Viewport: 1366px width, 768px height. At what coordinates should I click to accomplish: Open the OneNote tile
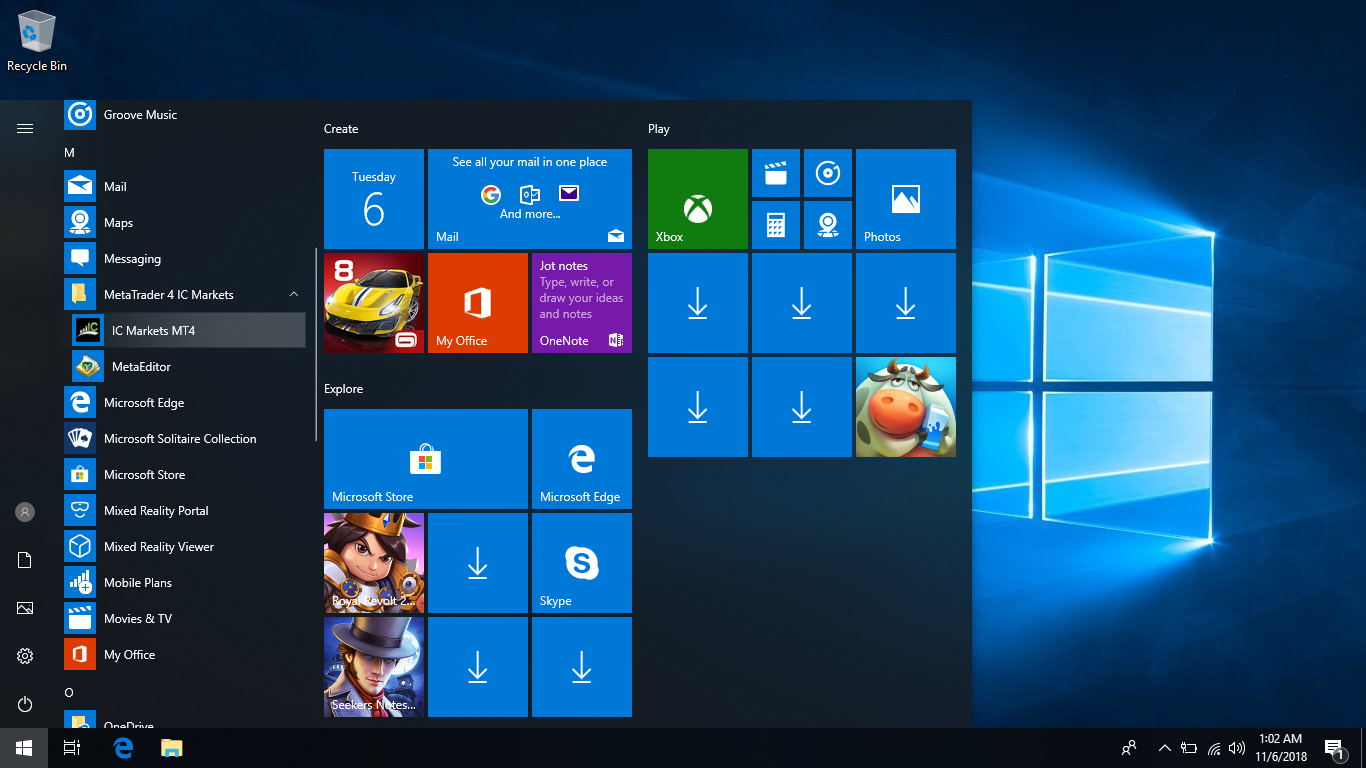point(582,303)
